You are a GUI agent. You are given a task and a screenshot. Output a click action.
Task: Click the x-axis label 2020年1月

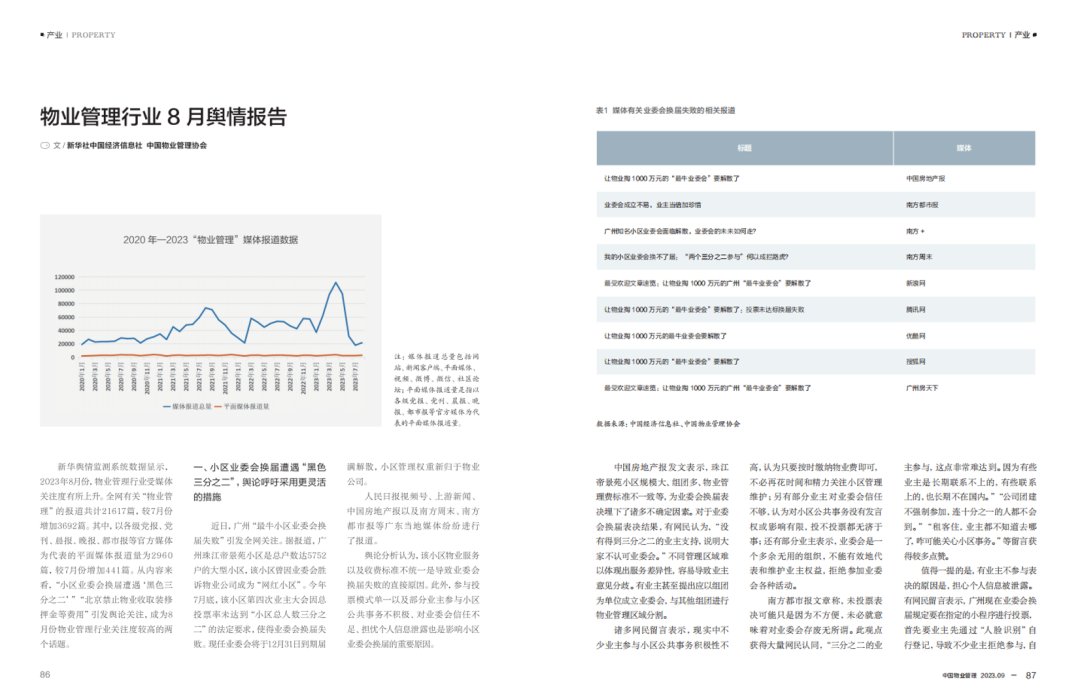(82, 377)
